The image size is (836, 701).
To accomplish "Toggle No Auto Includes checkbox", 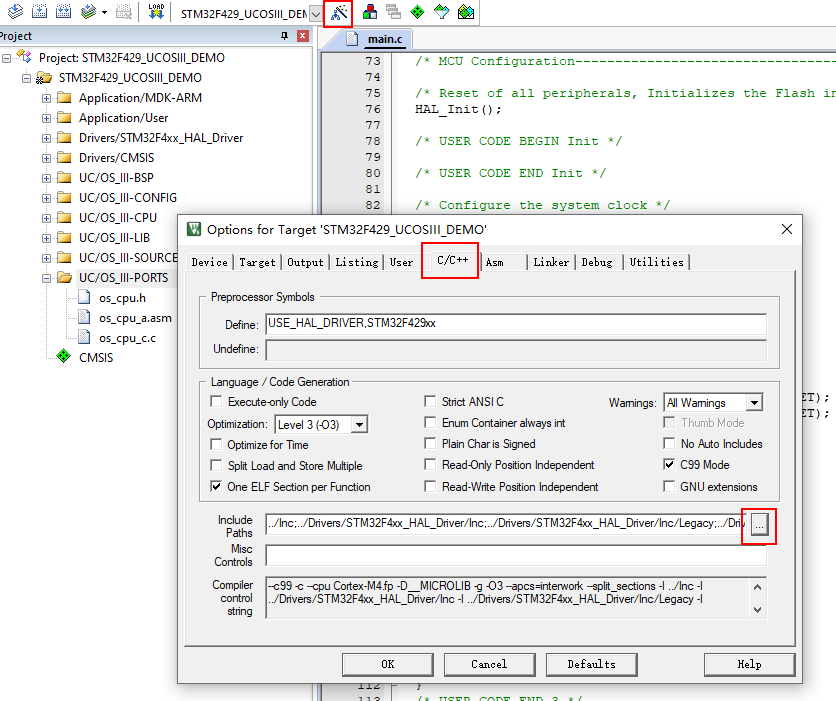I will click(669, 444).
